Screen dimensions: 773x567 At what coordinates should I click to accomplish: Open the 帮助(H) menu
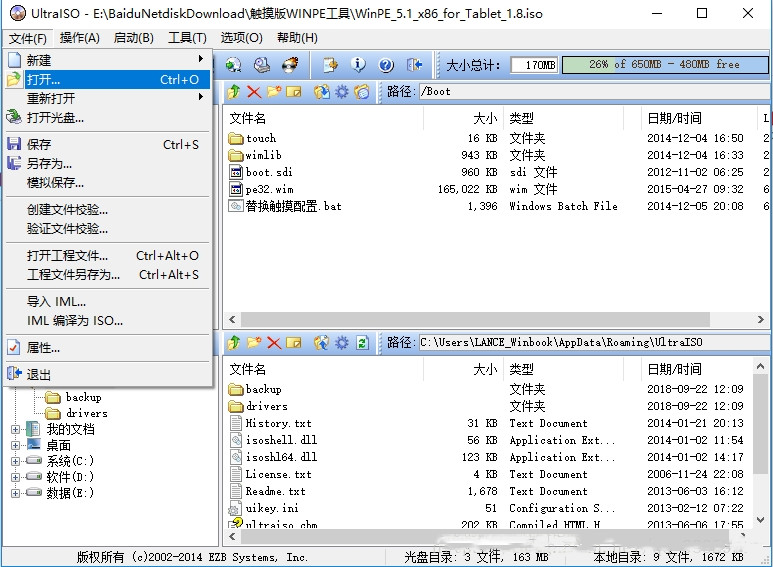(x=297, y=38)
